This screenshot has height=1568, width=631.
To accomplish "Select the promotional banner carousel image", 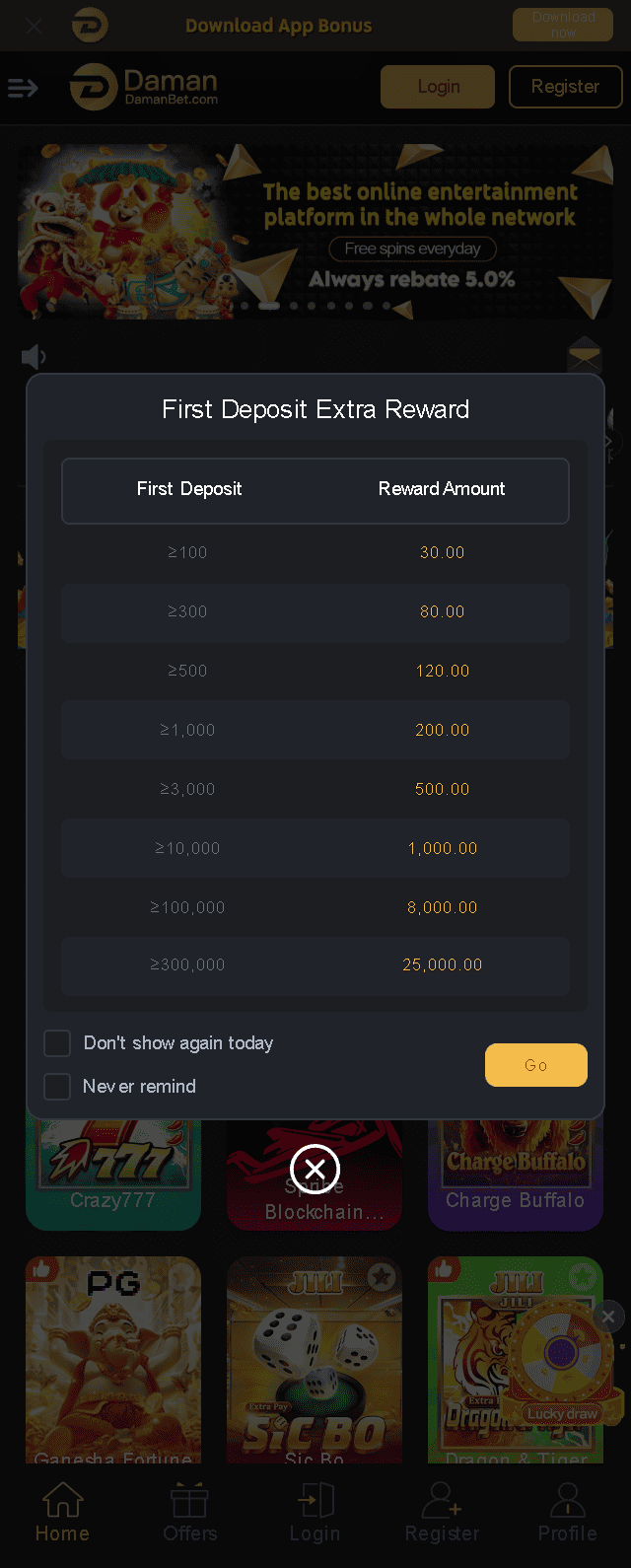I will [315, 232].
